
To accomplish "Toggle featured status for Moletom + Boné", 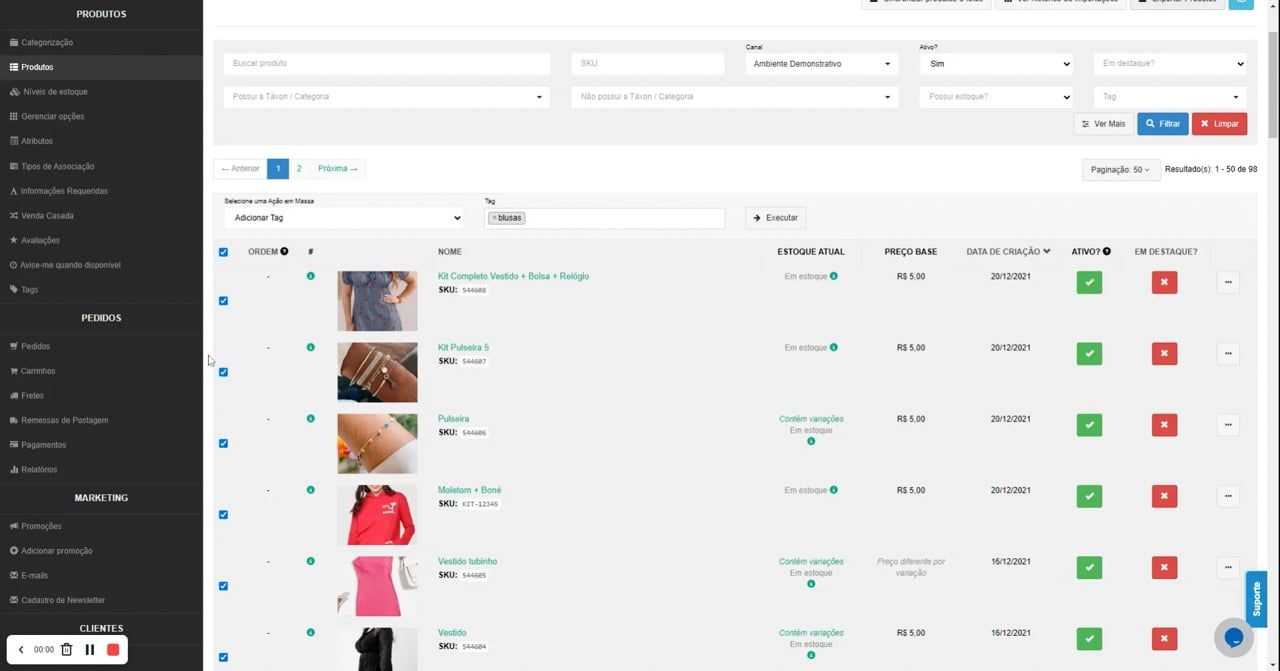I will (x=1164, y=496).
